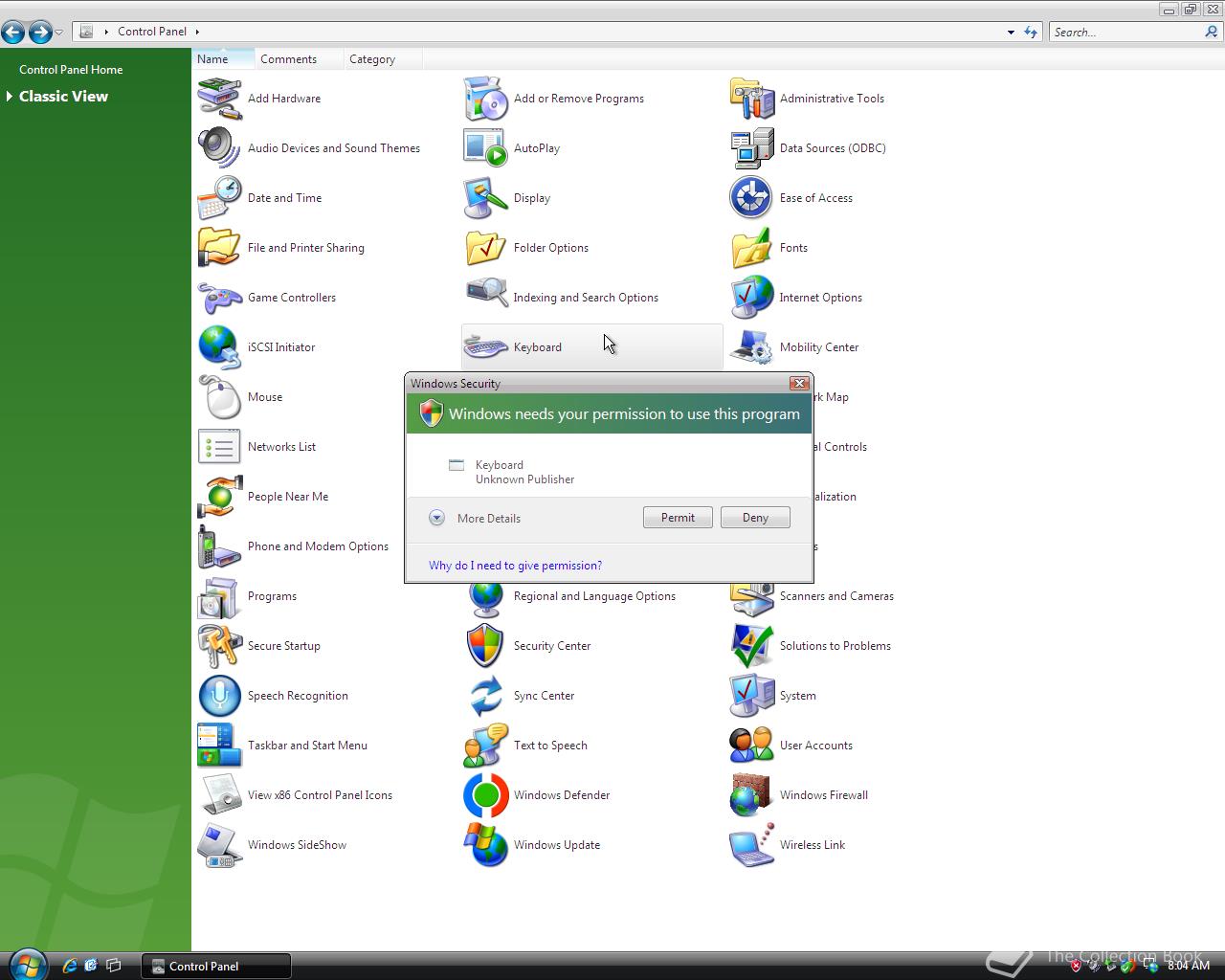1225x980 pixels.
Task: Select the Keyboard item in the list
Action: [591, 347]
